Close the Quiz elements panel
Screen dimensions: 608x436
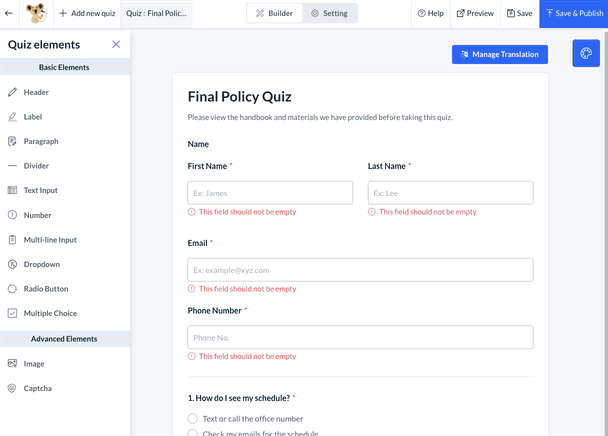[116, 45]
